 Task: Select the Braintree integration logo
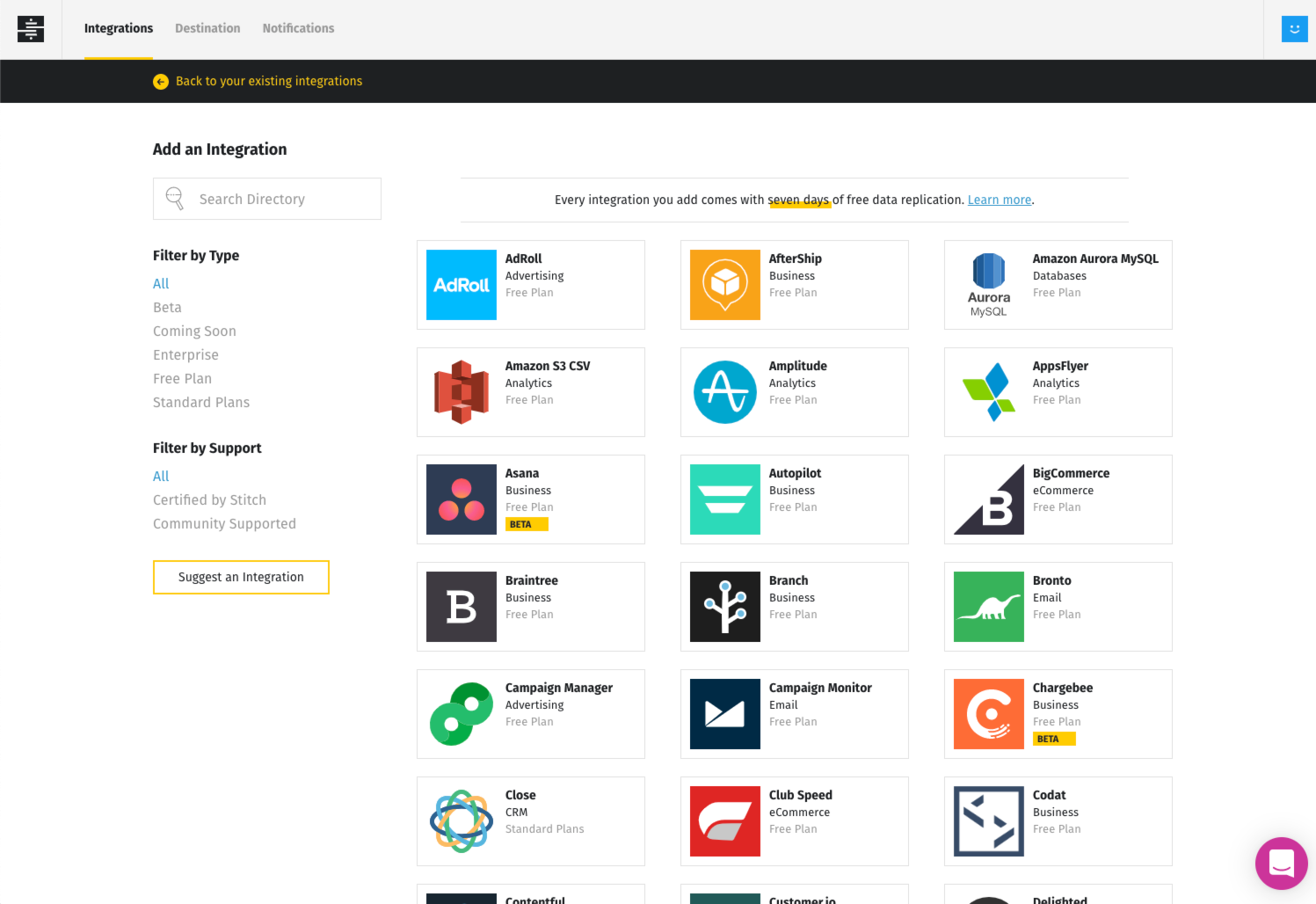pyautogui.click(x=462, y=607)
